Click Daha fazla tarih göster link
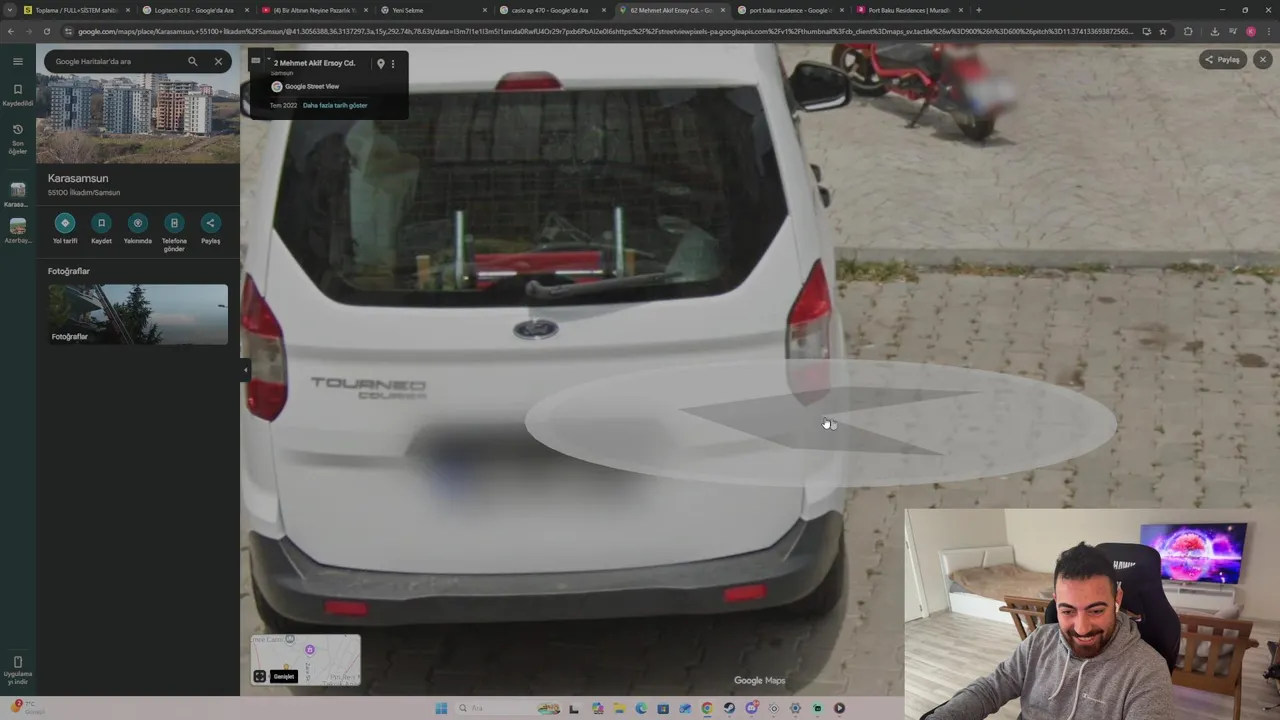1280x720 pixels. pyautogui.click(x=335, y=105)
